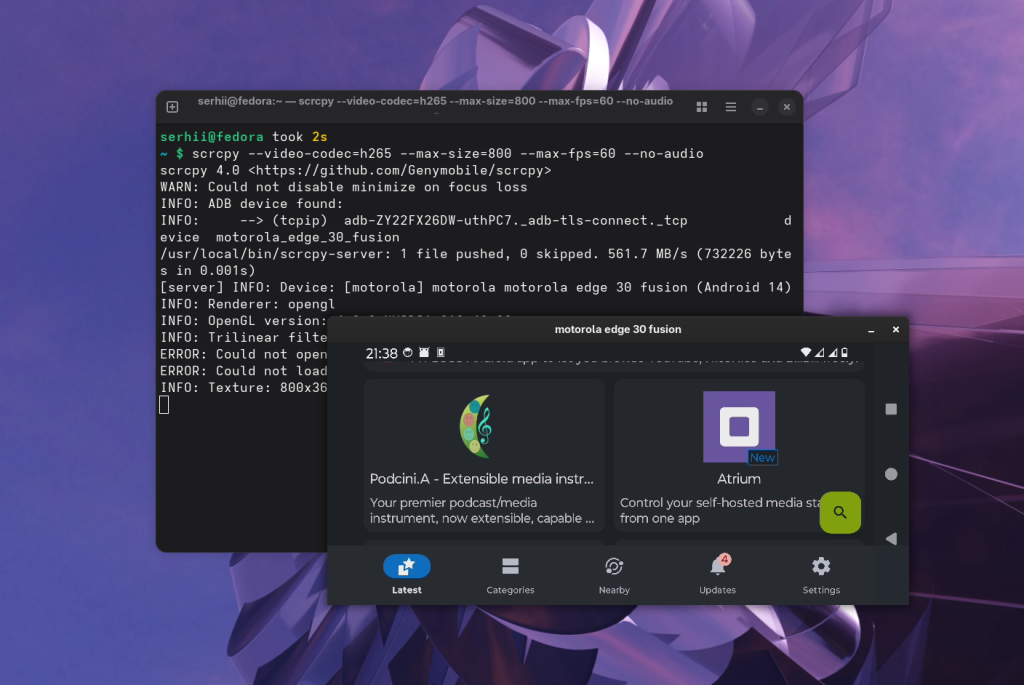Close the terminal window

(x=787, y=107)
